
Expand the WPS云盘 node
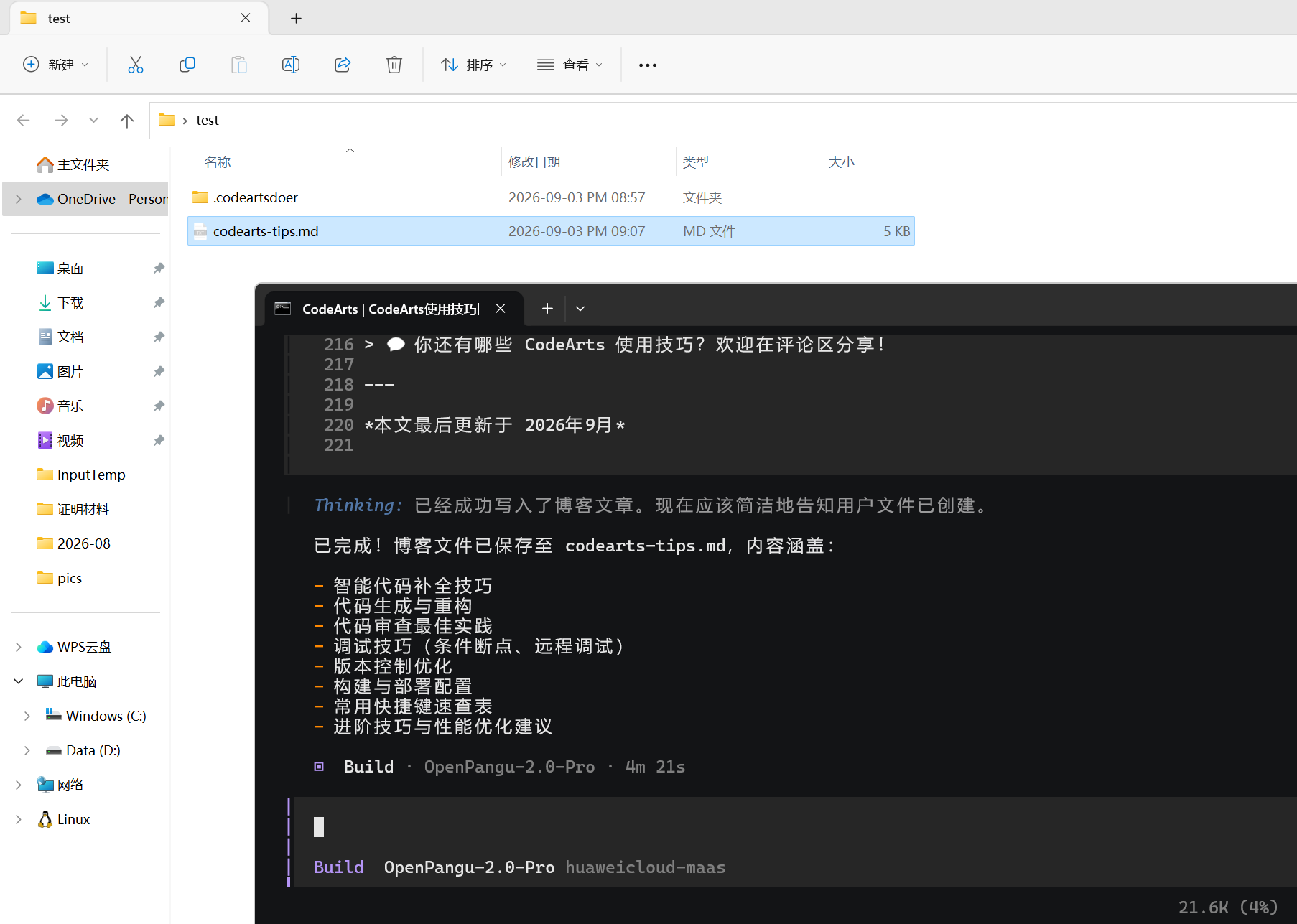pos(19,647)
